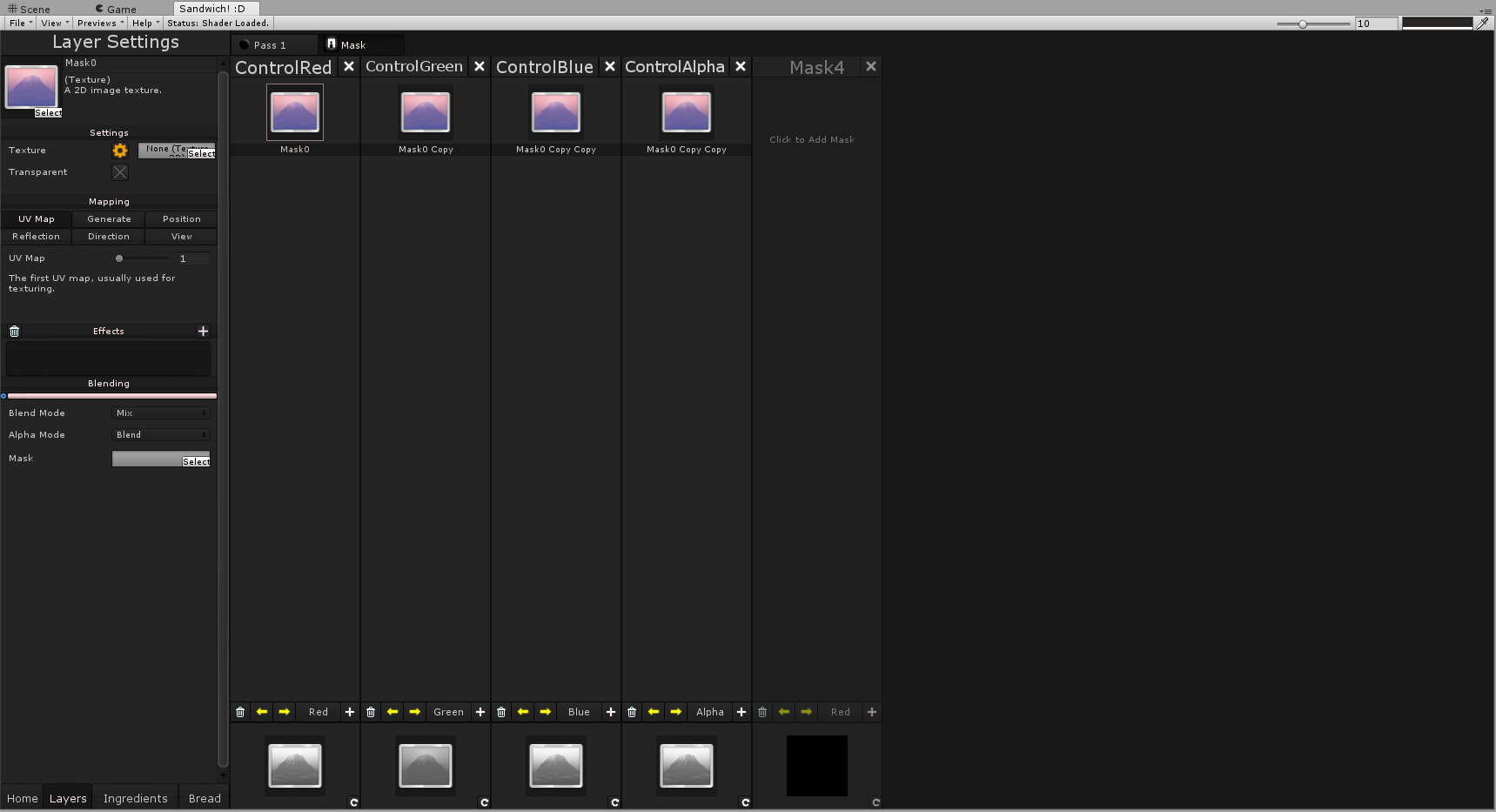The image size is (1496, 812).
Task: Close the ControlGreen mask column
Action: pos(480,66)
